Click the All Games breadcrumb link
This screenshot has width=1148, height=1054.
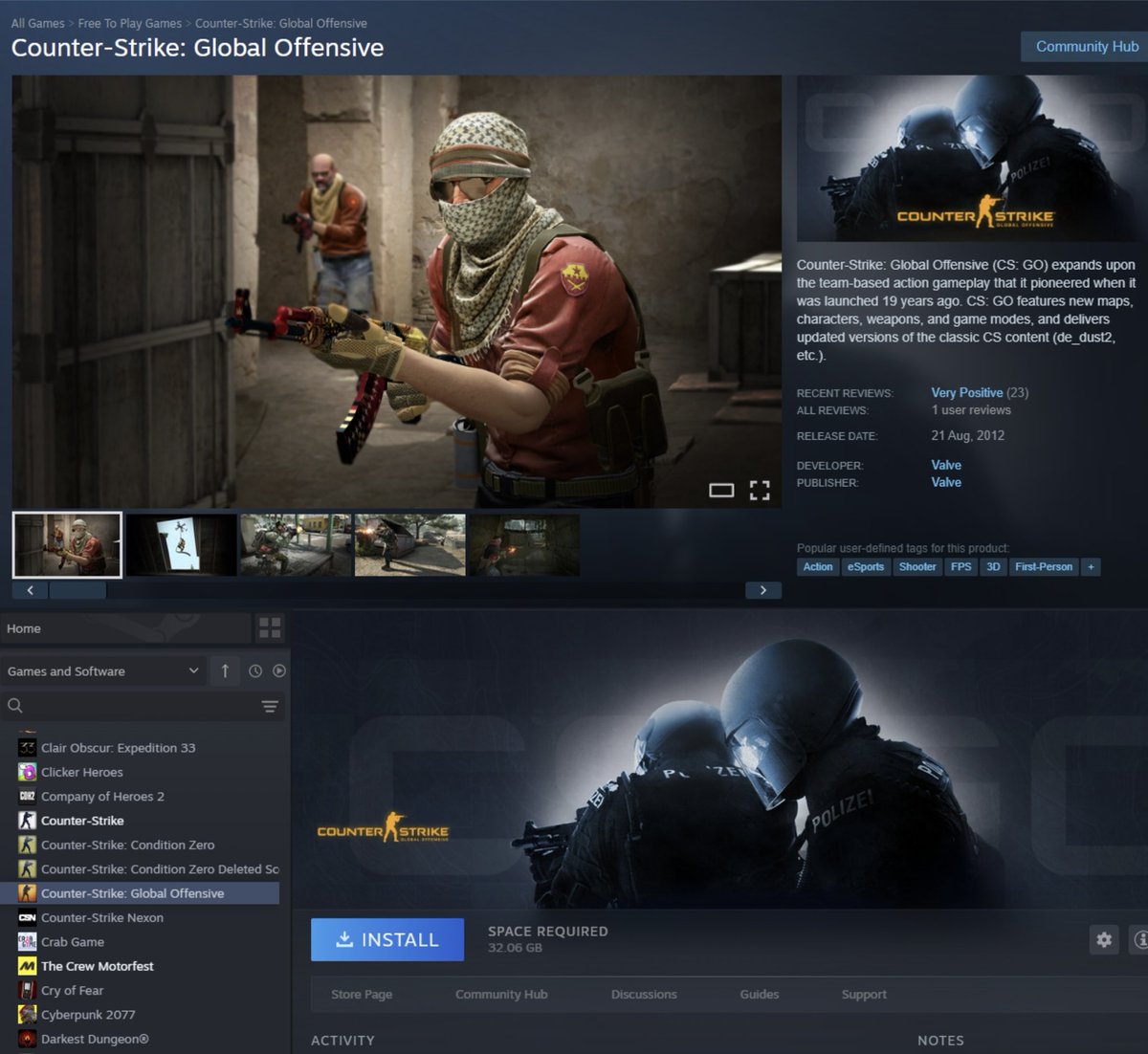click(37, 23)
